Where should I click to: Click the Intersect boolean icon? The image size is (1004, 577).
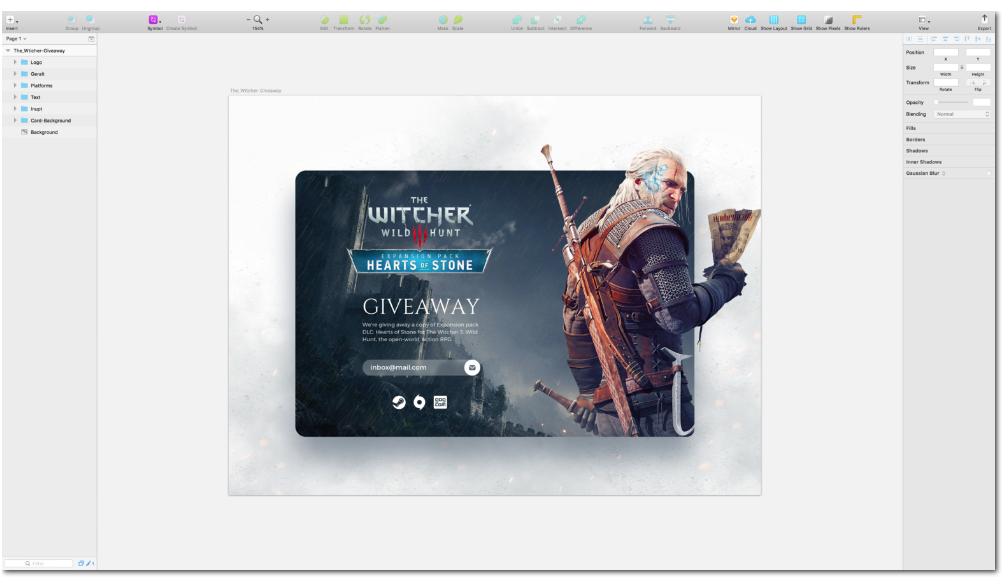coord(557,20)
